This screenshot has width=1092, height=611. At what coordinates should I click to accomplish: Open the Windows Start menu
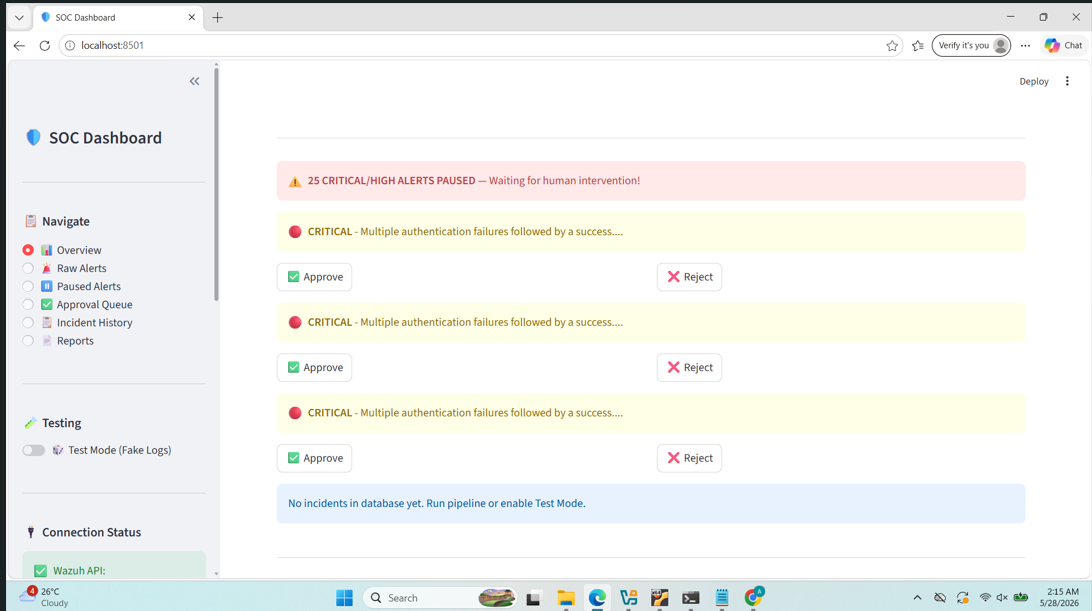(x=344, y=598)
